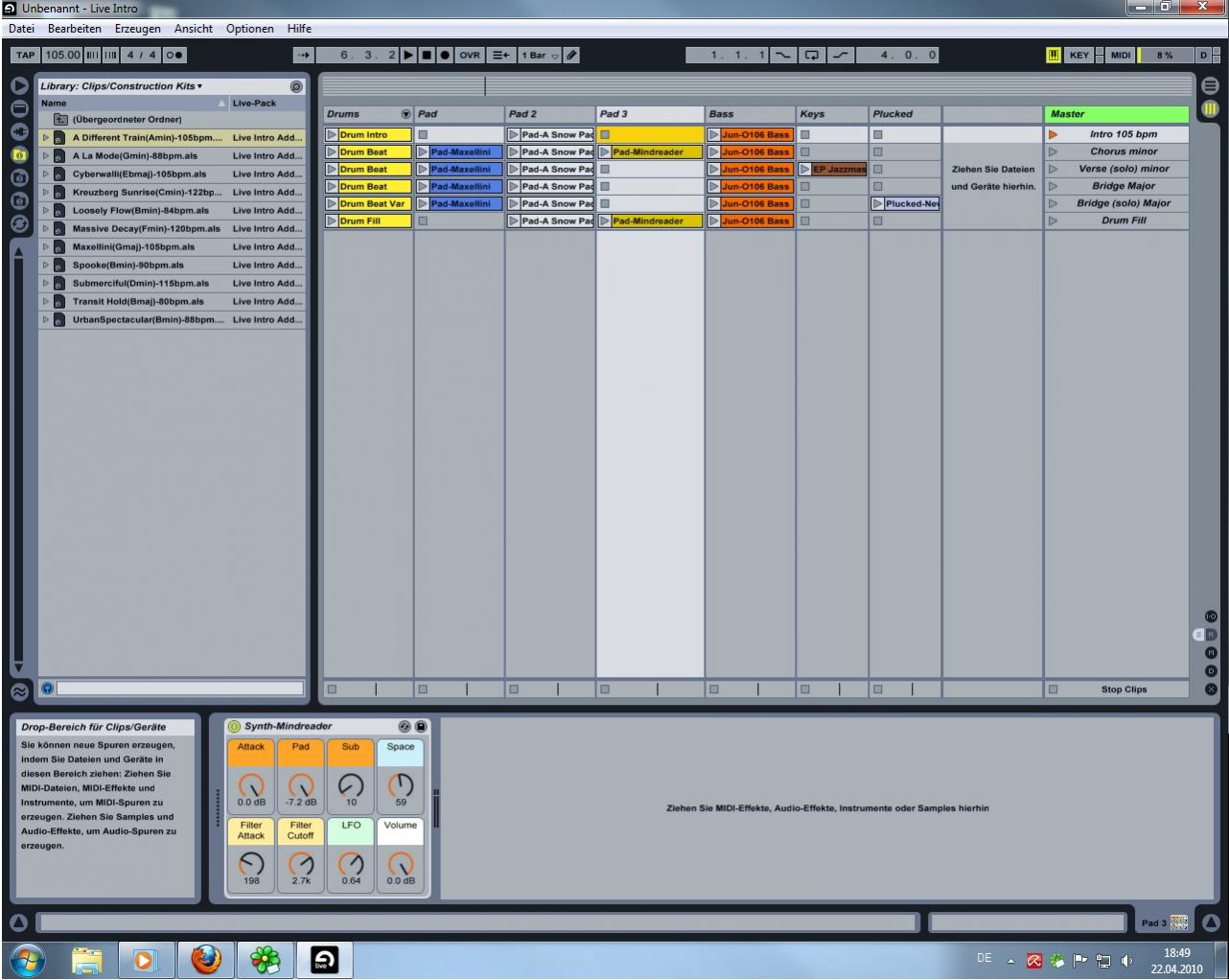Open the Live Device Browser
Screen dimensions: 1229x980
click(x=19, y=108)
